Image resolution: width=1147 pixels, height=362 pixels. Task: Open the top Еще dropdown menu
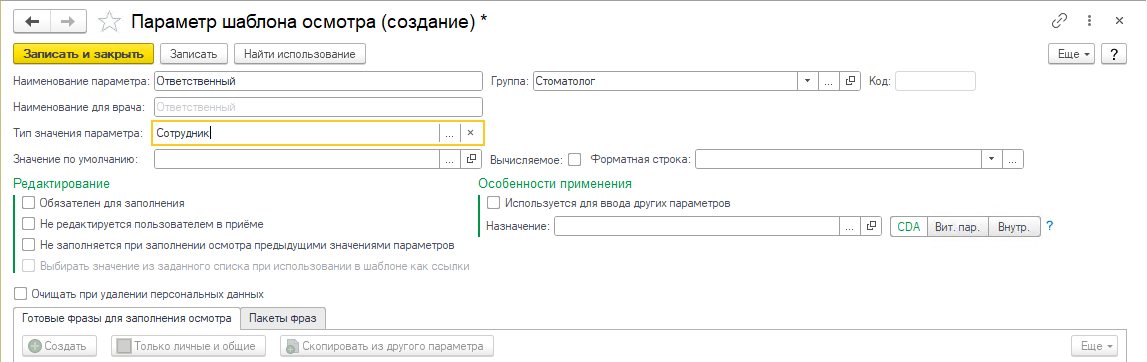pyautogui.click(x=1072, y=54)
